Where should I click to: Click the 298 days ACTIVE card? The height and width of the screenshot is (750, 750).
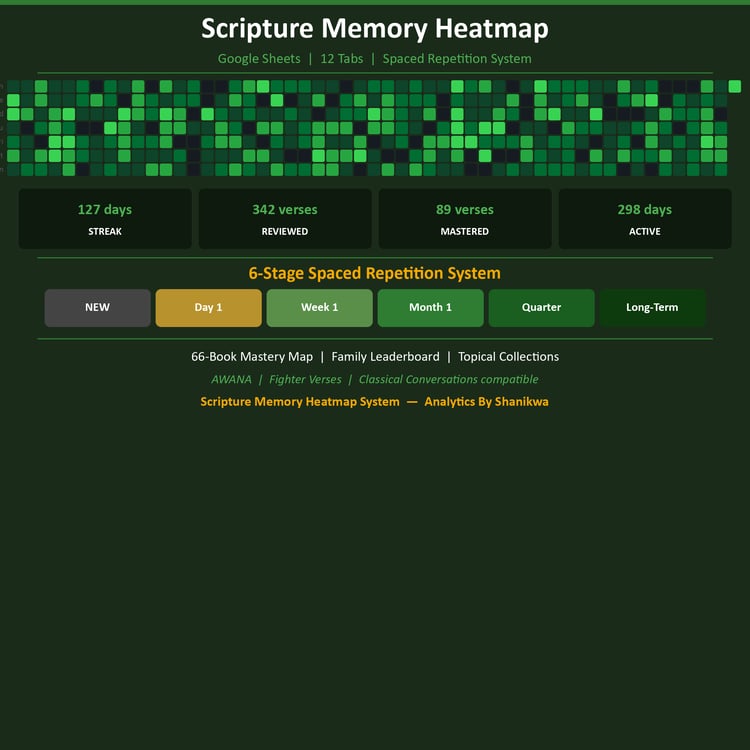pos(645,219)
